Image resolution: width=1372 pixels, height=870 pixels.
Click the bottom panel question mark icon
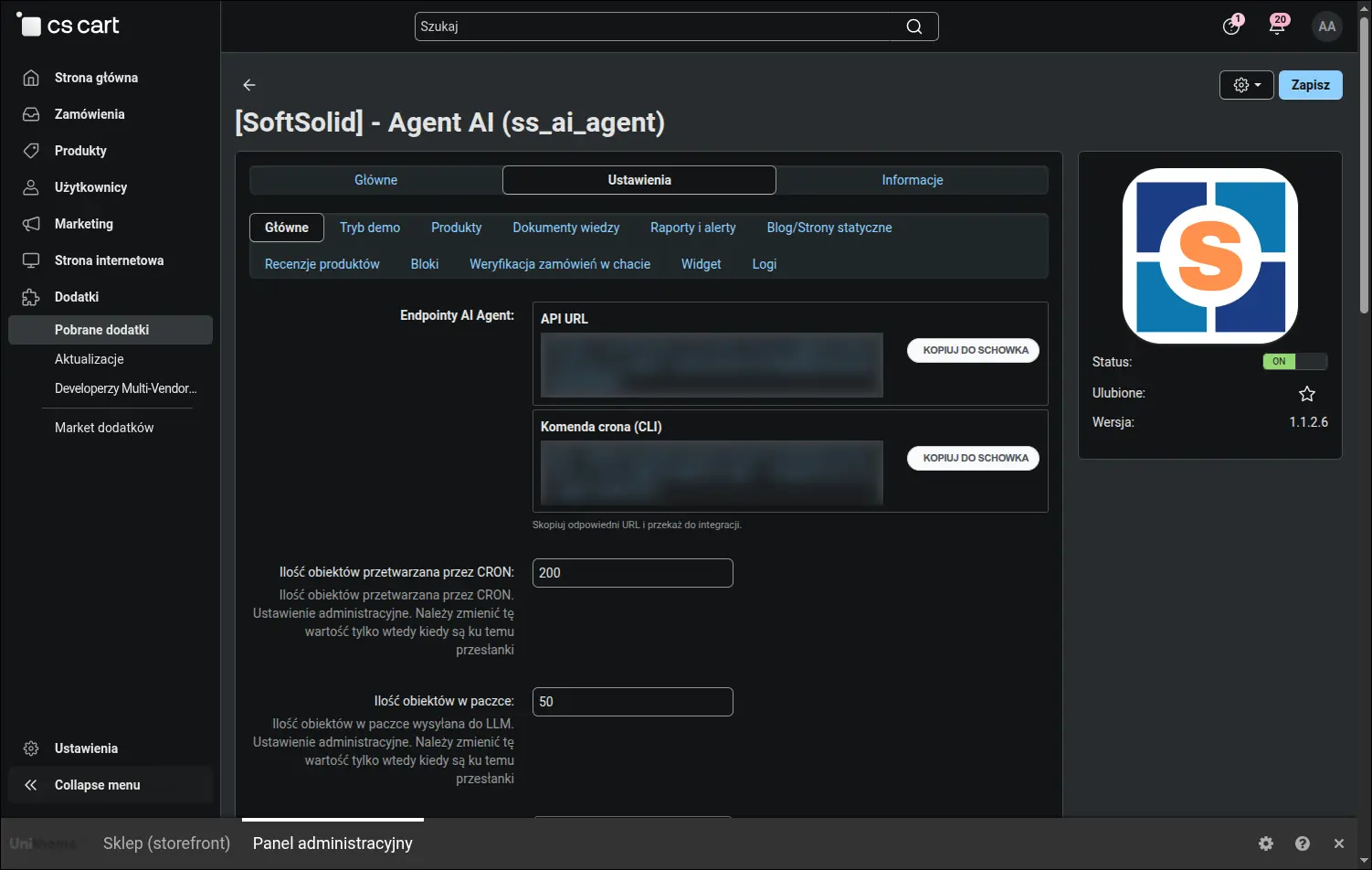[1303, 843]
